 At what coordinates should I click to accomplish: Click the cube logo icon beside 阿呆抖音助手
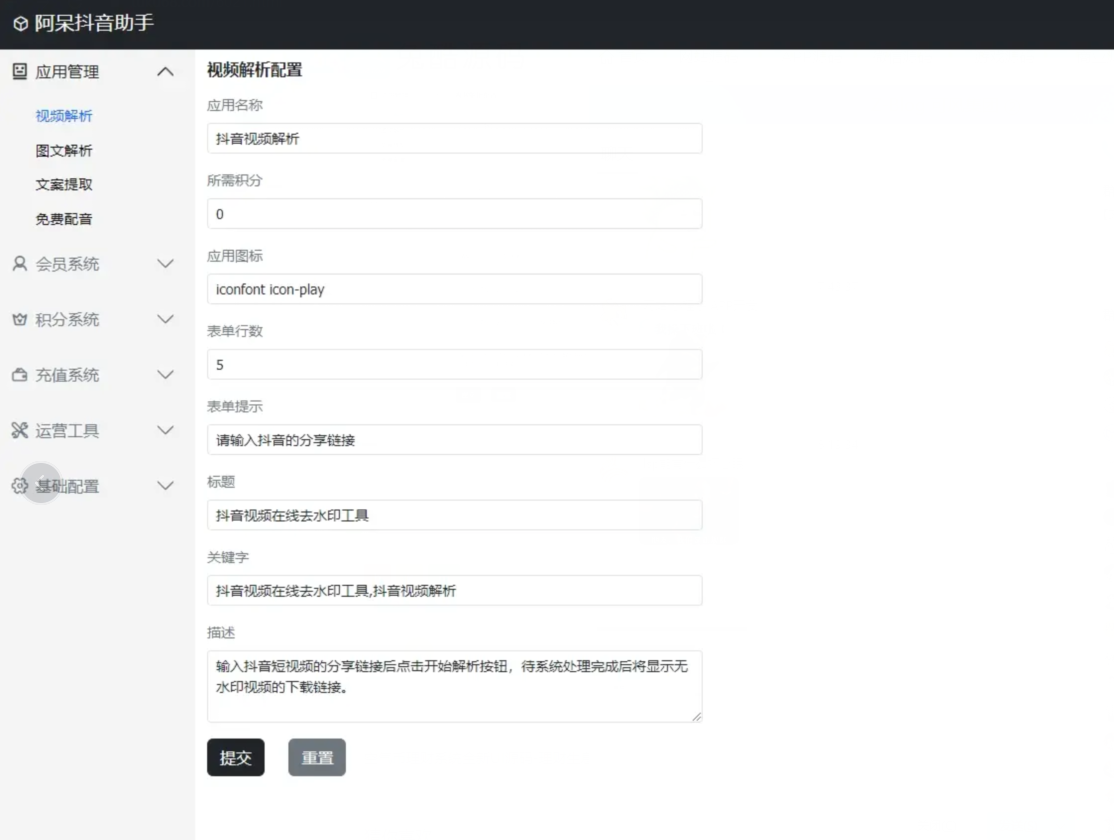pyautogui.click(x=21, y=24)
